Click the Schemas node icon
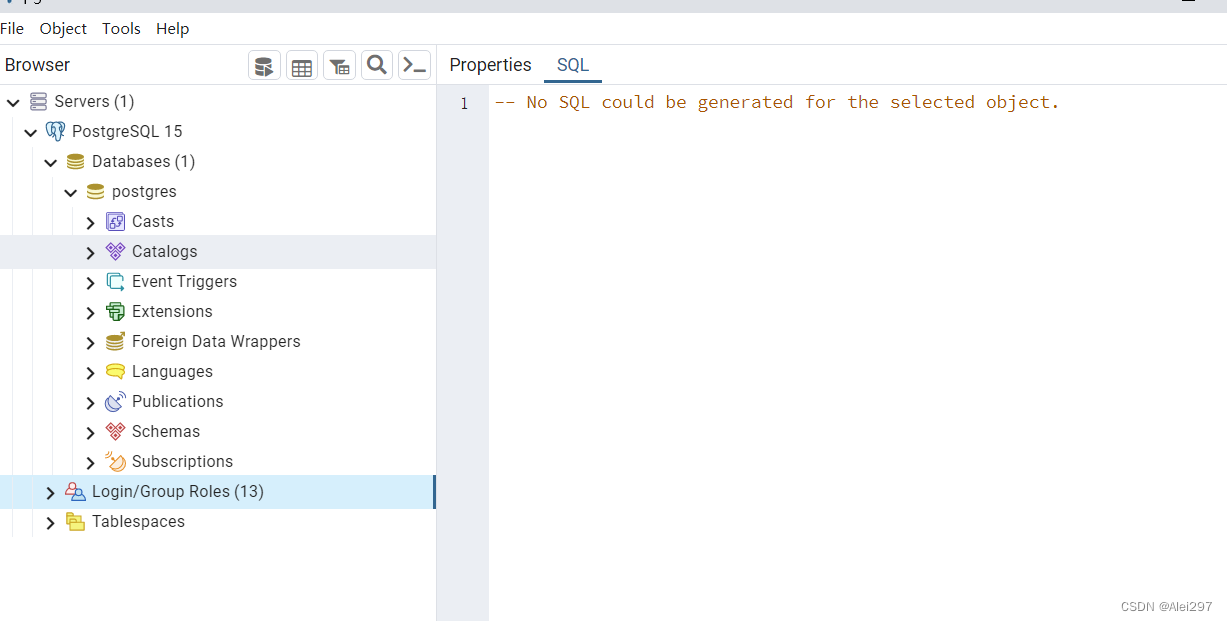Viewport: 1227px width, 621px height. tap(116, 432)
